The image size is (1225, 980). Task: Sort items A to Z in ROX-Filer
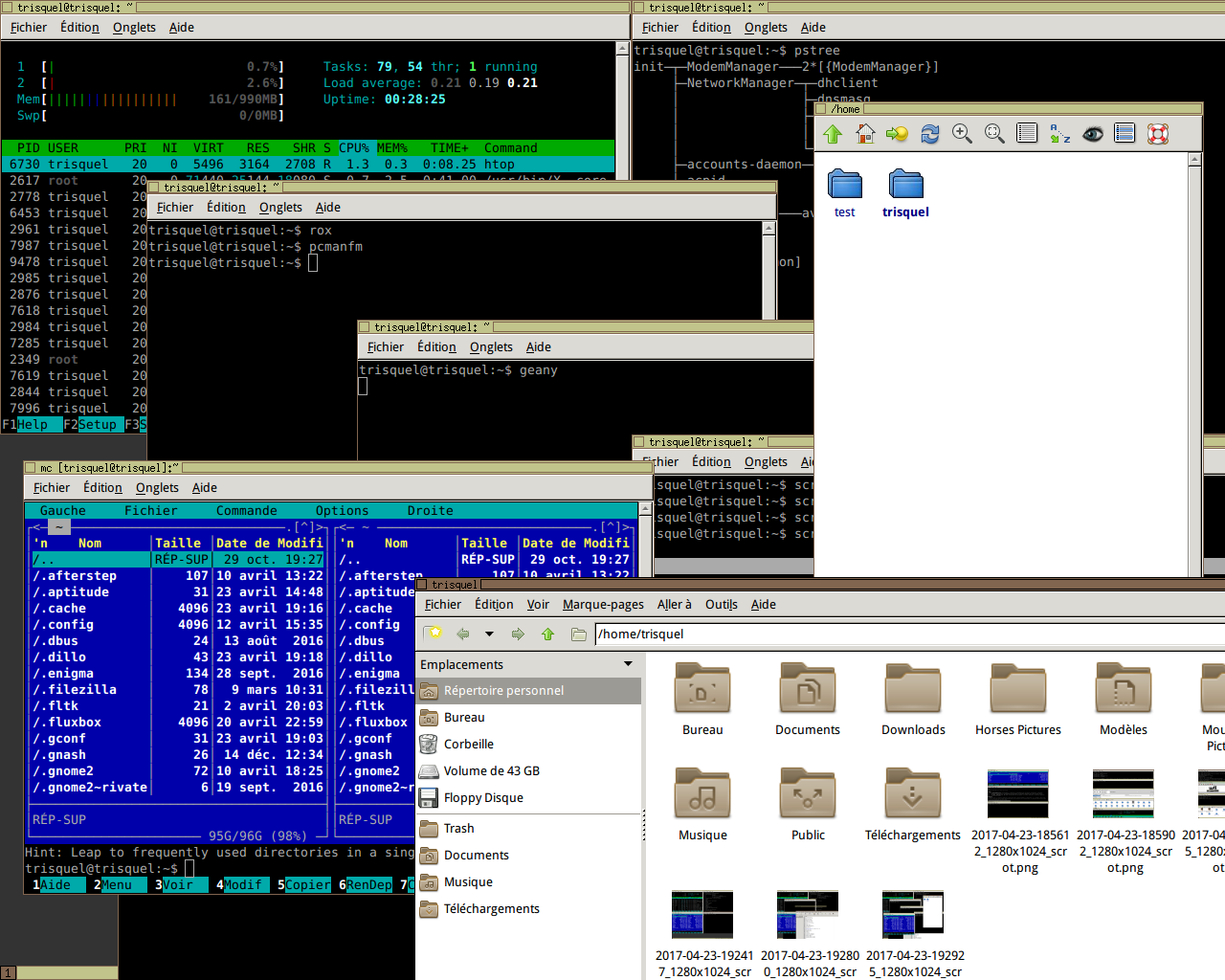tap(1059, 135)
